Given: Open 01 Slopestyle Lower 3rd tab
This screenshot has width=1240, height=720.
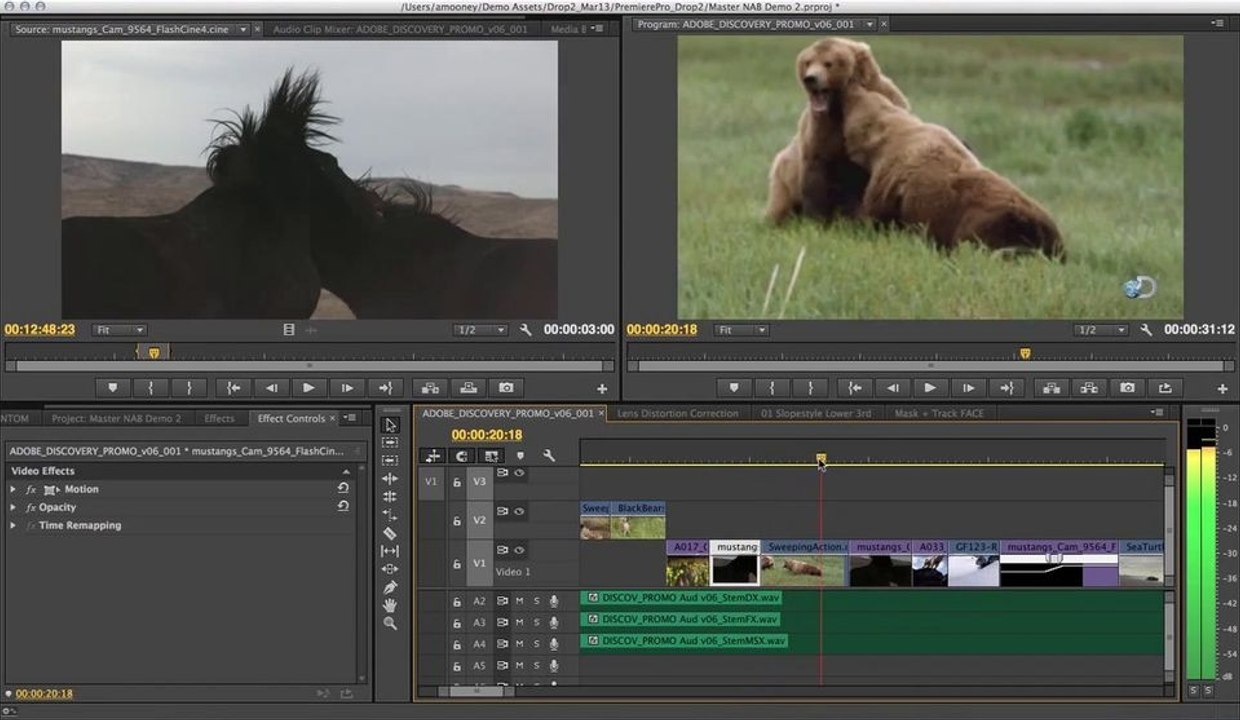Looking at the screenshot, I should [816, 413].
